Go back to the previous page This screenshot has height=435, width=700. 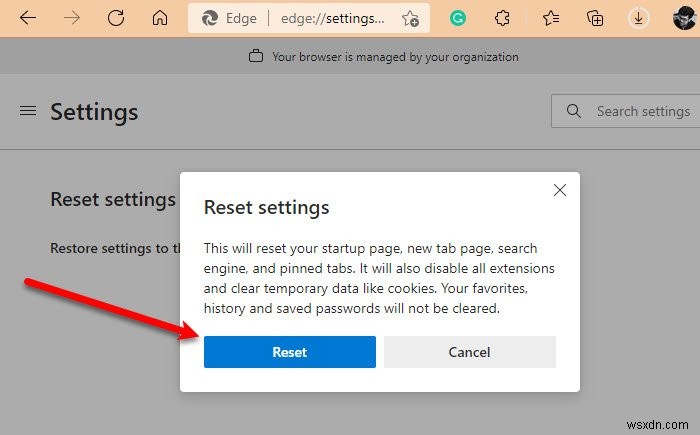27,18
